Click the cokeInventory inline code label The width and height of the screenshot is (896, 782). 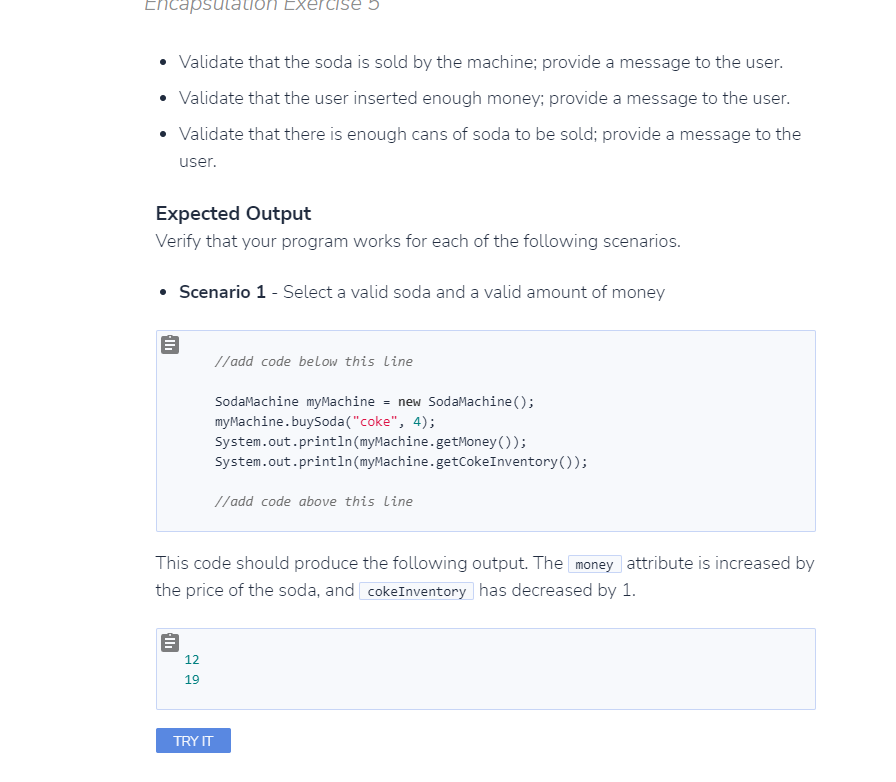[x=415, y=590]
